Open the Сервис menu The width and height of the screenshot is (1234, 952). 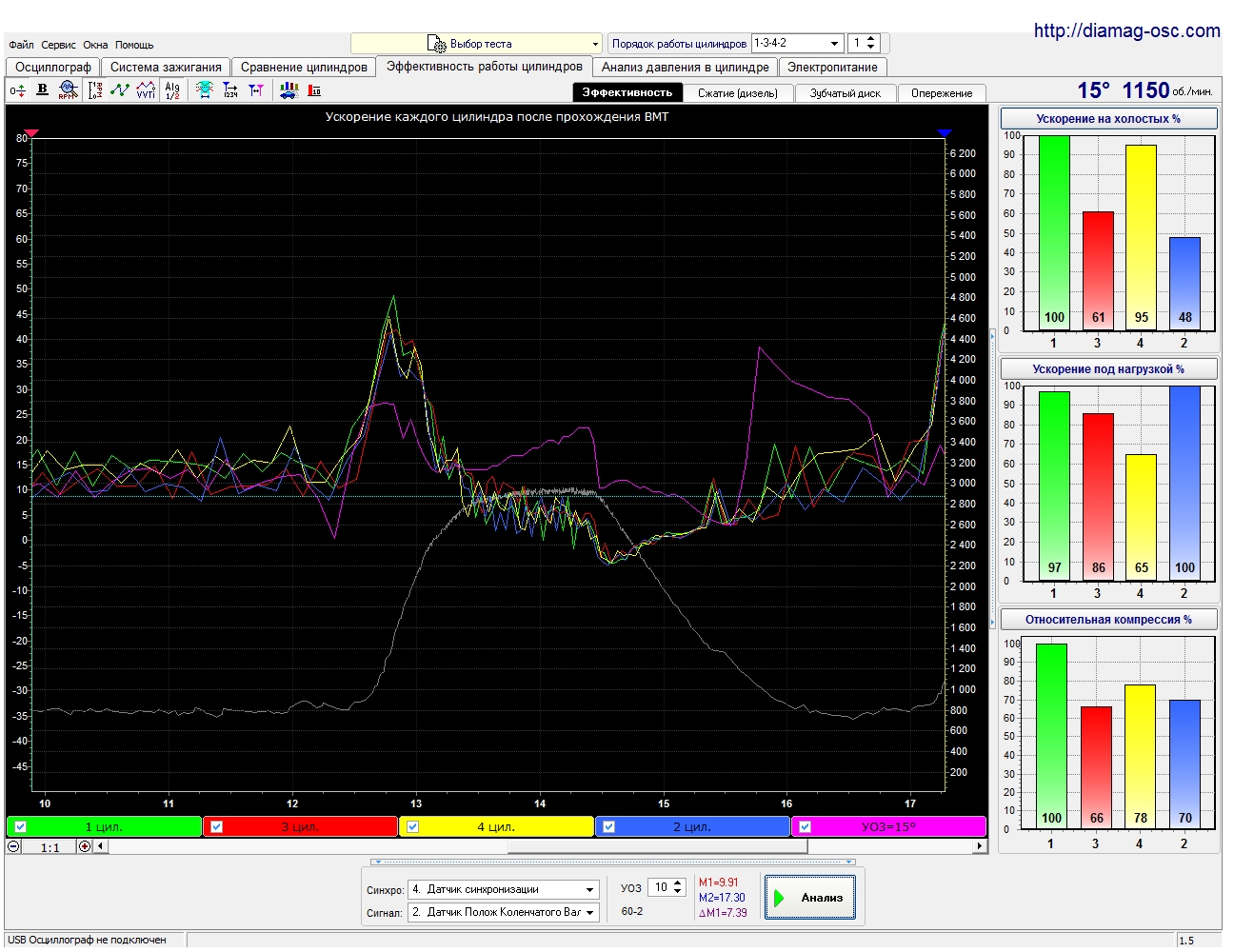pos(58,45)
